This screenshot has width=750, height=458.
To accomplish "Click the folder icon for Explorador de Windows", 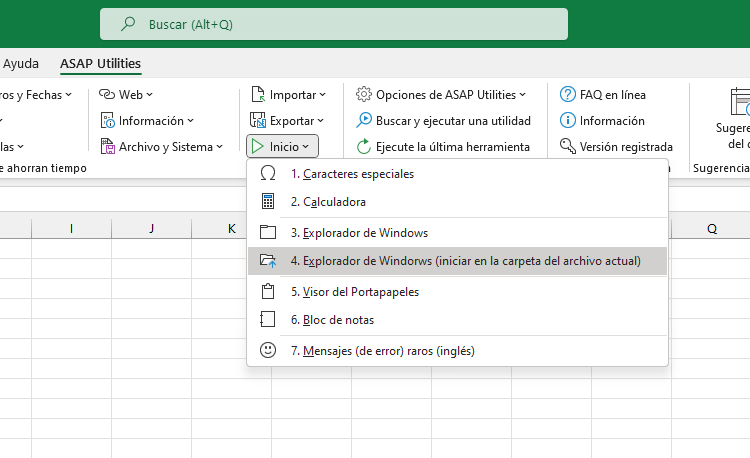I will click(268, 232).
